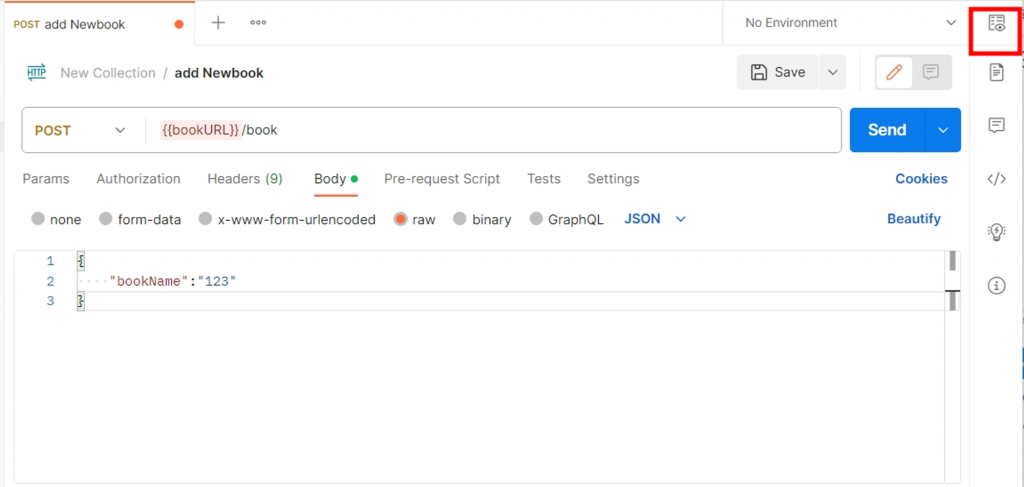The width and height of the screenshot is (1024, 487).
Task: Switch to the Headers tab
Action: click(x=244, y=179)
